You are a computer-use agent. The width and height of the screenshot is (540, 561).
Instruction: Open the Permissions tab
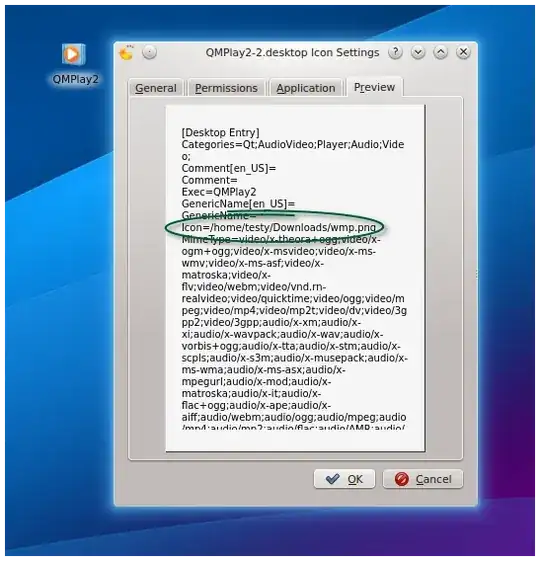226,88
